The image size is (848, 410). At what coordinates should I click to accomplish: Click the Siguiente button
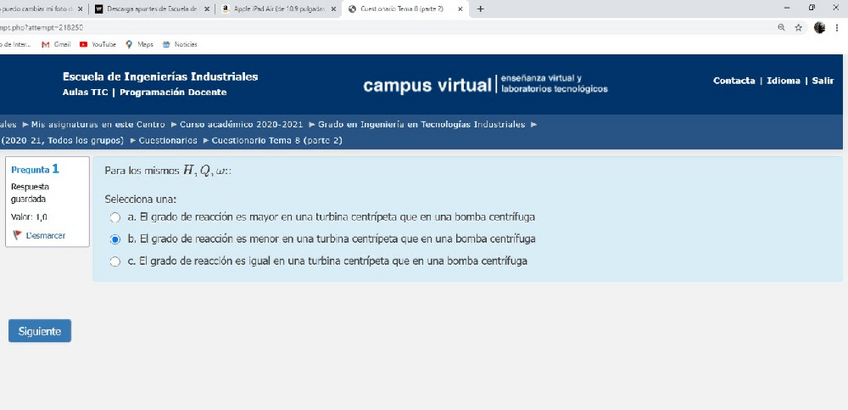[x=39, y=330]
